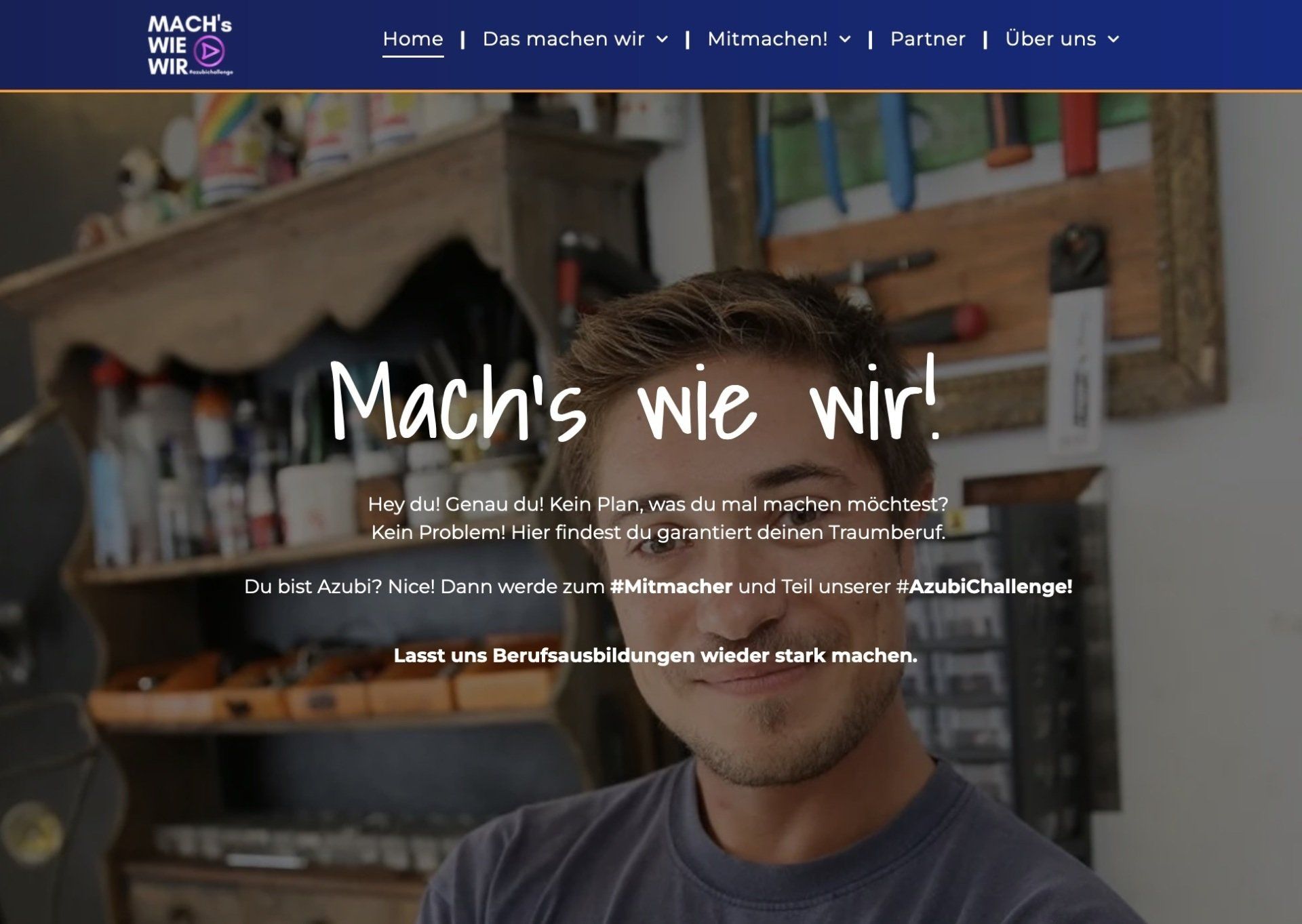Click the bold #AzubiChallenge! hashtag
This screenshot has width=1302, height=924.
[984, 586]
